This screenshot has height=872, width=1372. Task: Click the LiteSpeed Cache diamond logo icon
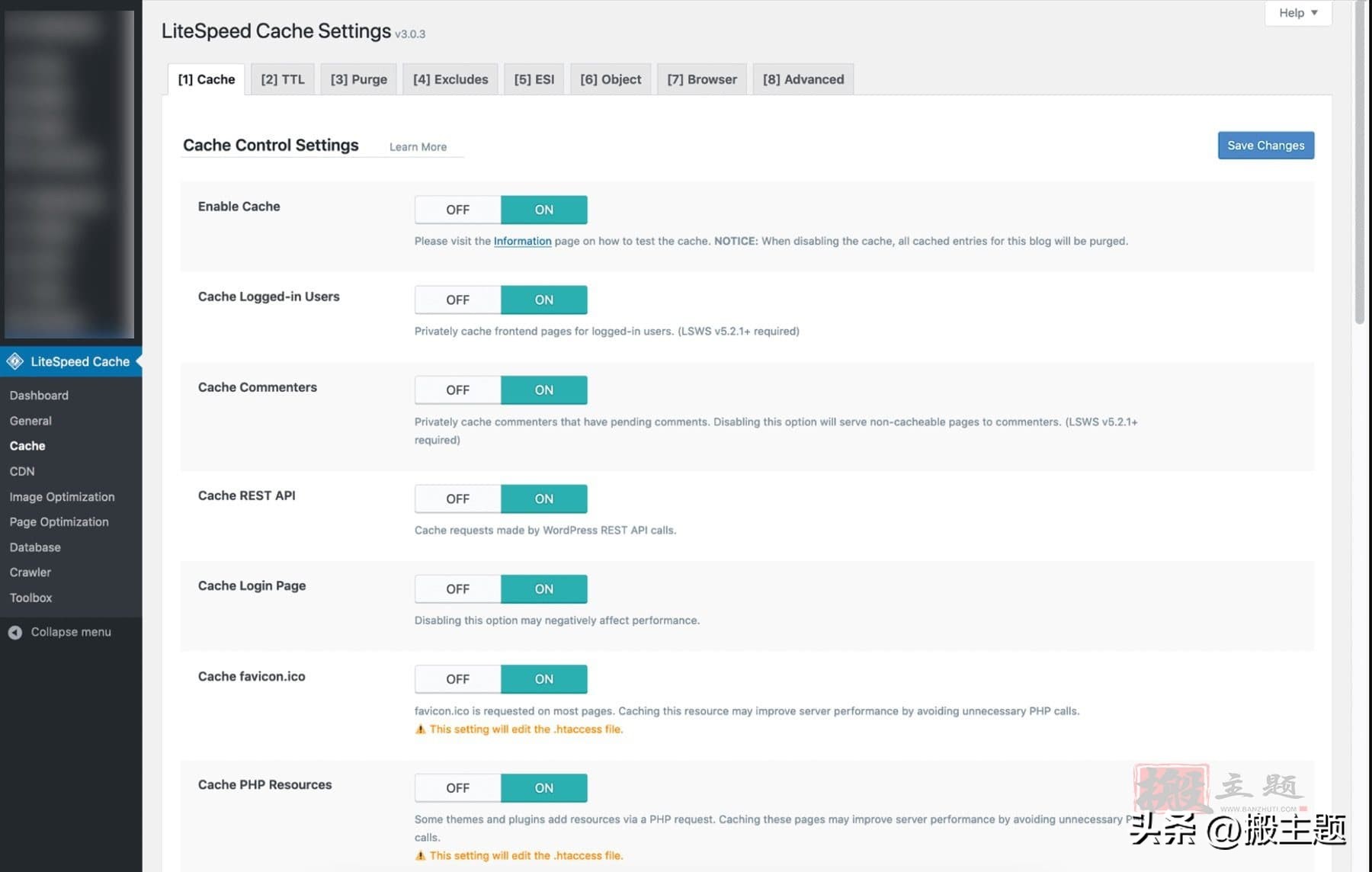pyautogui.click(x=15, y=361)
